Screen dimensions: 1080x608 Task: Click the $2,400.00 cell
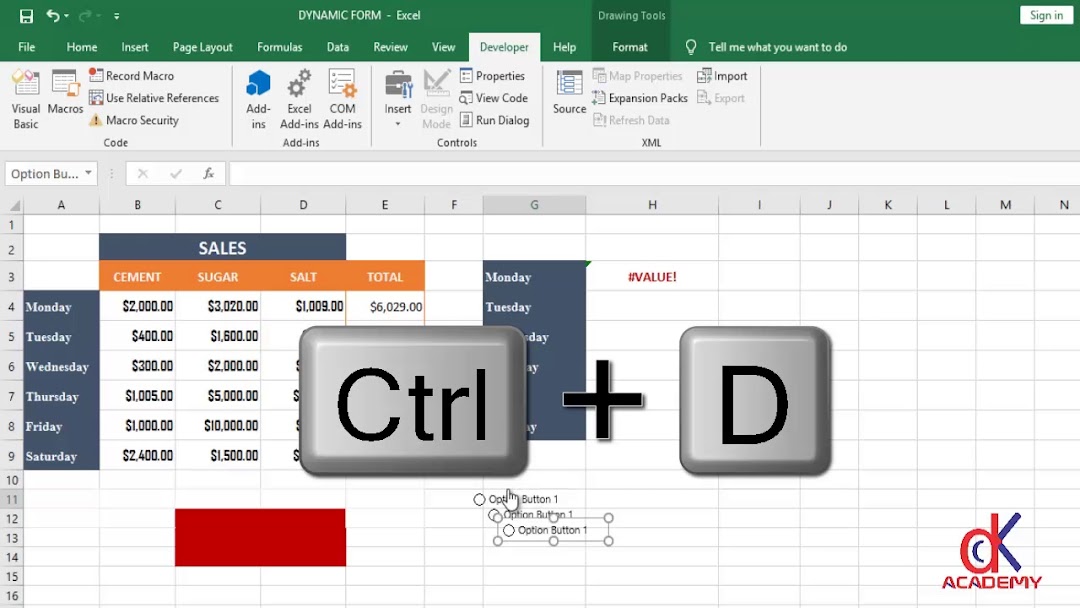[x=137, y=456]
